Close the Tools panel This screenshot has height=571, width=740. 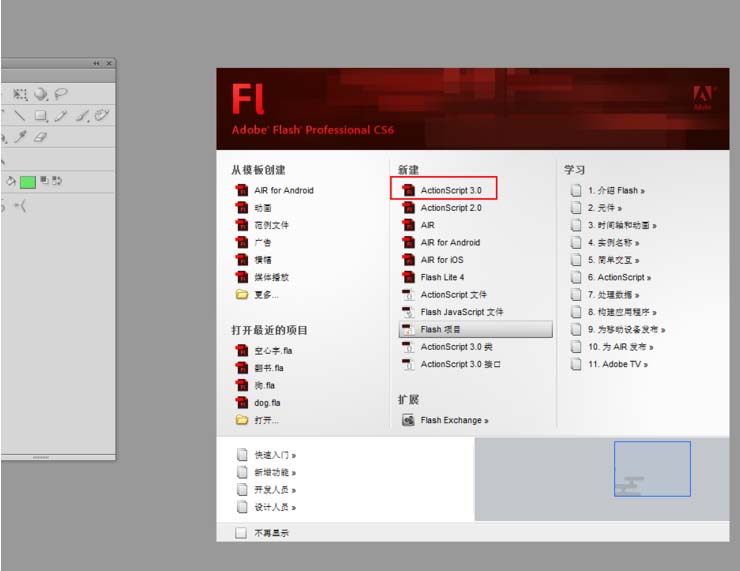tap(109, 63)
